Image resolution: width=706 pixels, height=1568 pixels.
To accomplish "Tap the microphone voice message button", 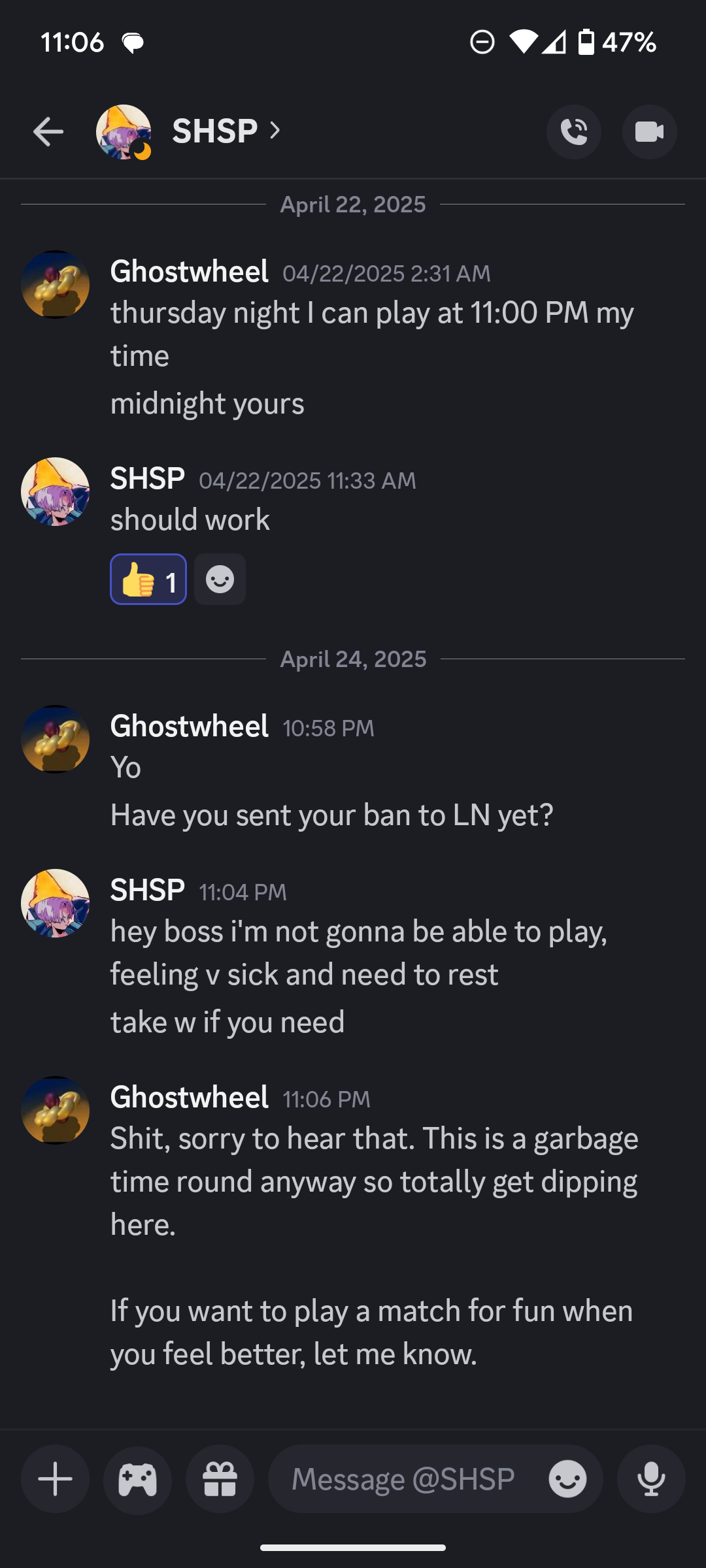I will [652, 1479].
